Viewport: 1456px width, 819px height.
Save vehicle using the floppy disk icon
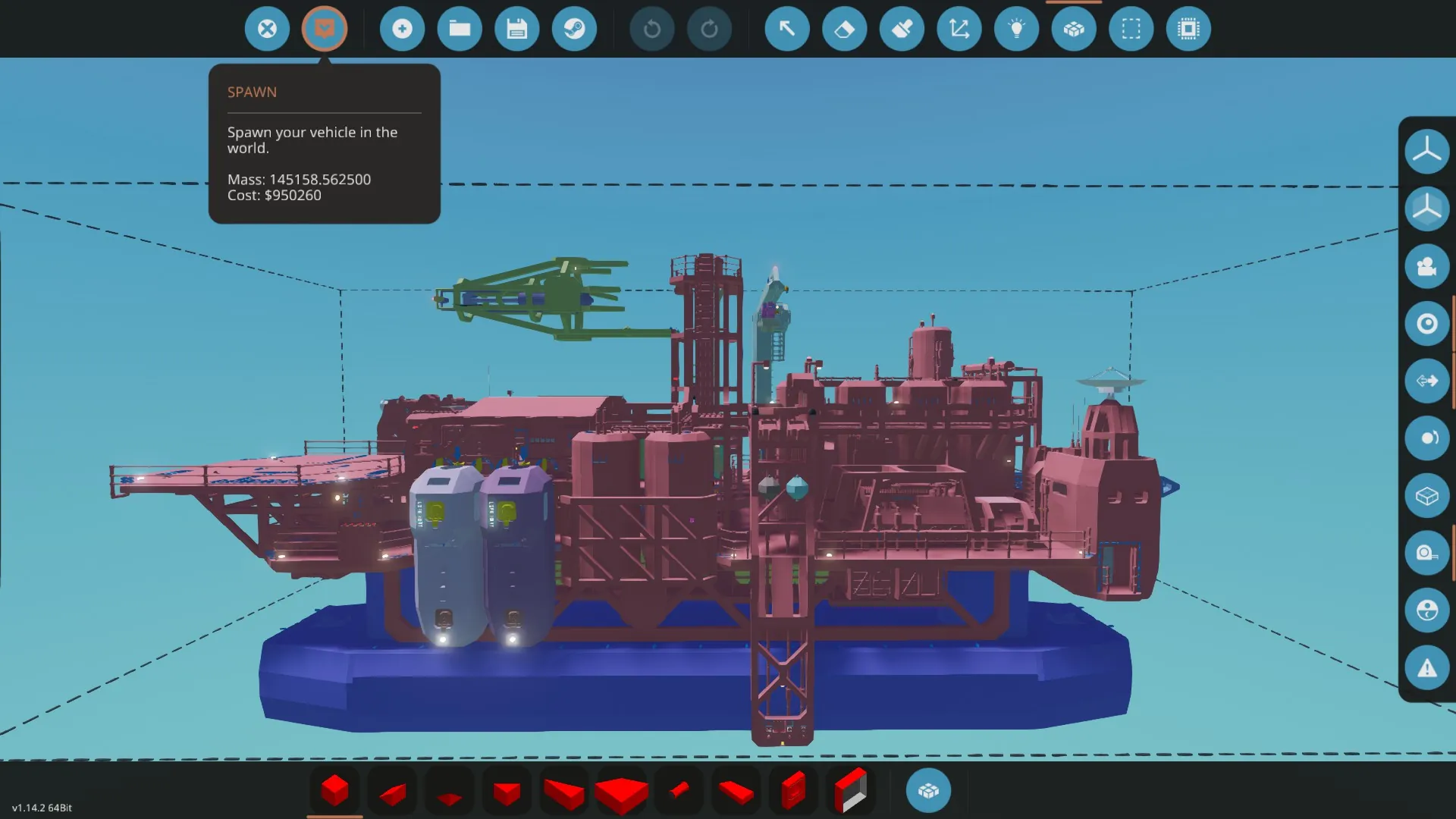click(516, 29)
